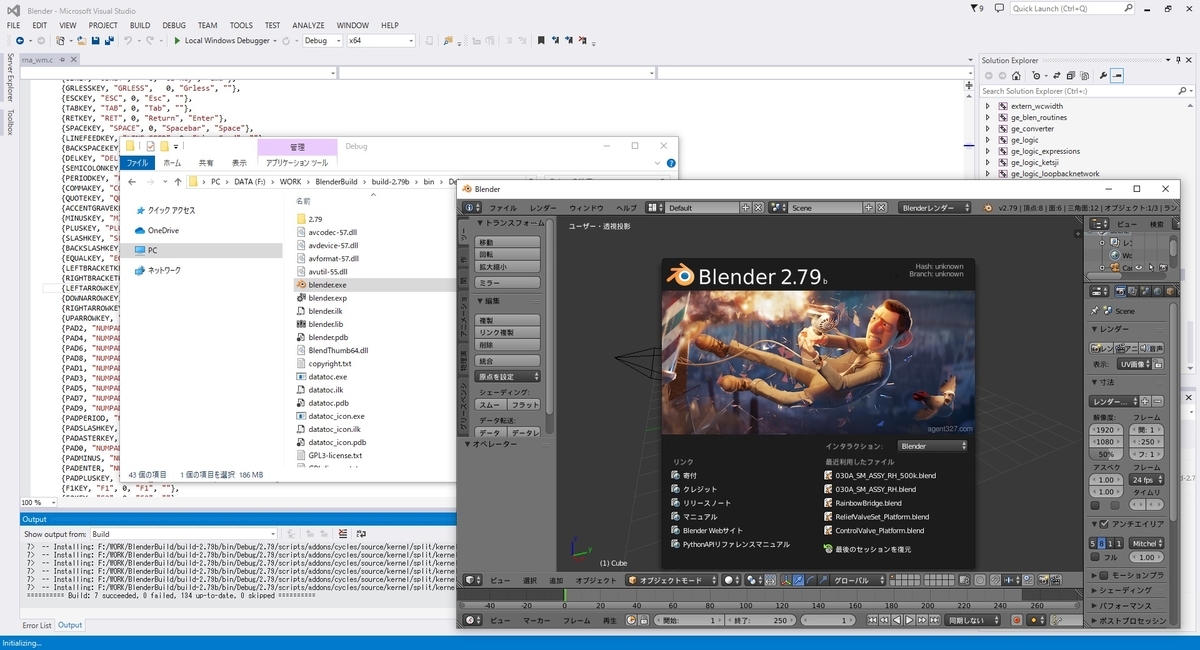
Task: Expand ge_logic_ketsji project node
Action: click(x=988, y=162)
